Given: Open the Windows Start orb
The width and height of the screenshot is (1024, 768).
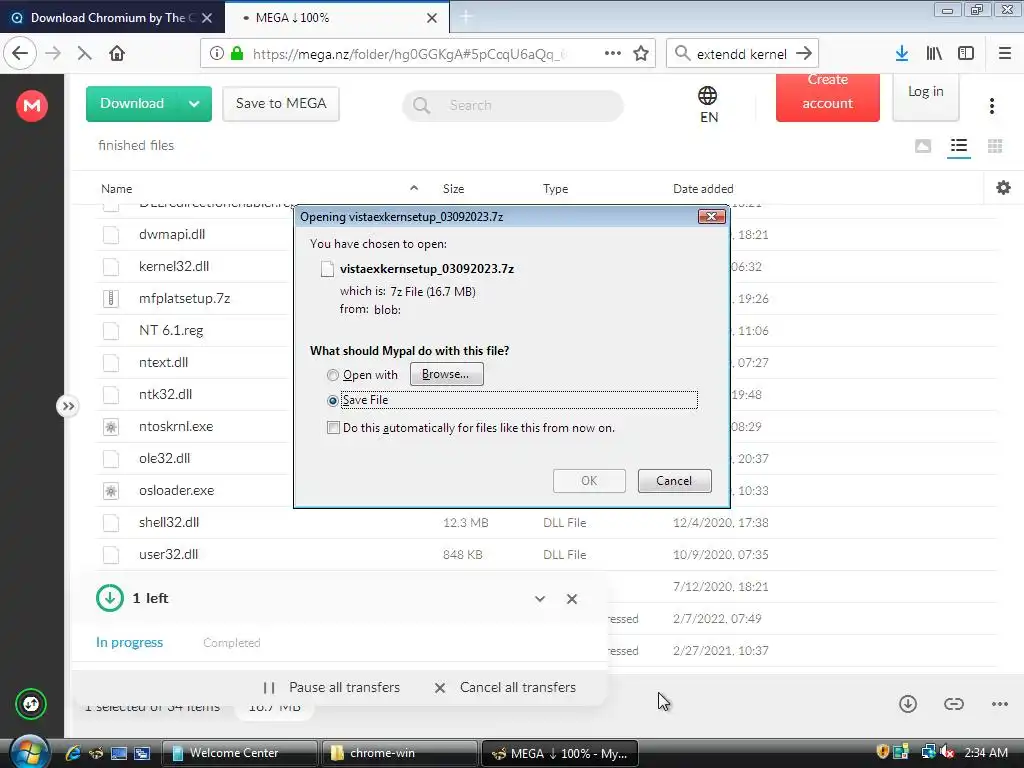Looking at the screenshot, I should tap(29, 752).
